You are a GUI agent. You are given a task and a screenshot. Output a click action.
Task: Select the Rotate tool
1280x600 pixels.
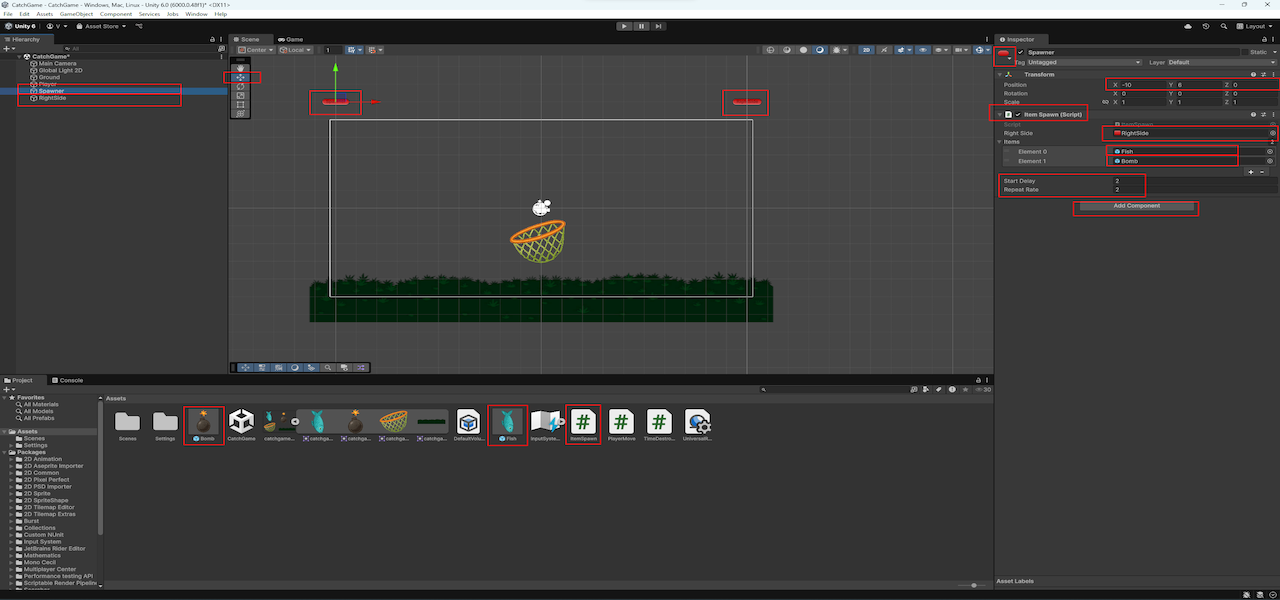click(240, 86)
